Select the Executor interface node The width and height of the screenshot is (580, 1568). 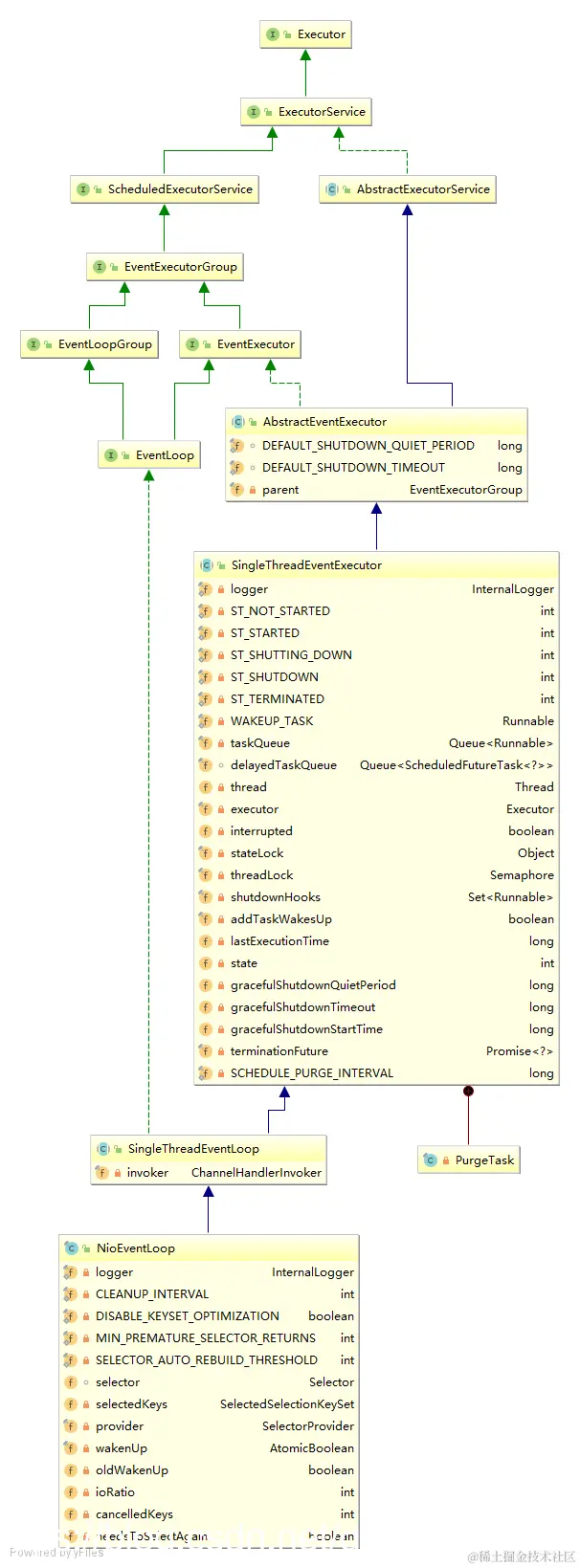pyautogui.click(x=305, y=34)
